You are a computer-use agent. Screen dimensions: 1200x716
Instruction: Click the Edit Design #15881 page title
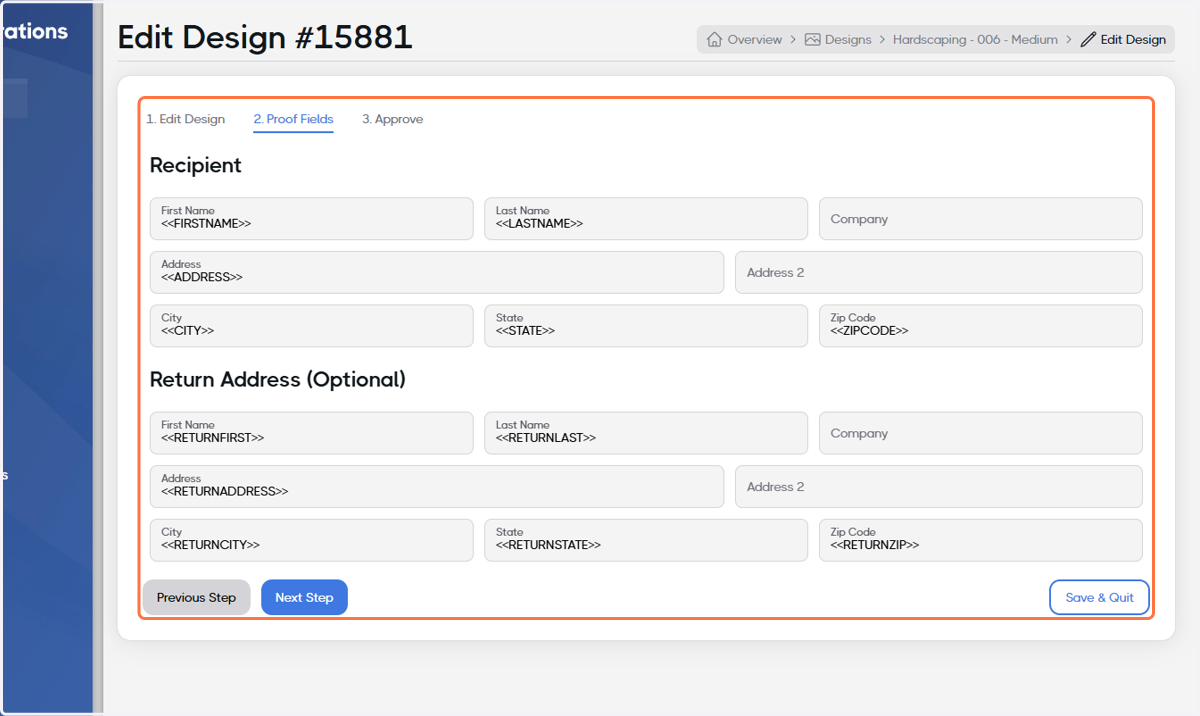(x=265, y=37)
